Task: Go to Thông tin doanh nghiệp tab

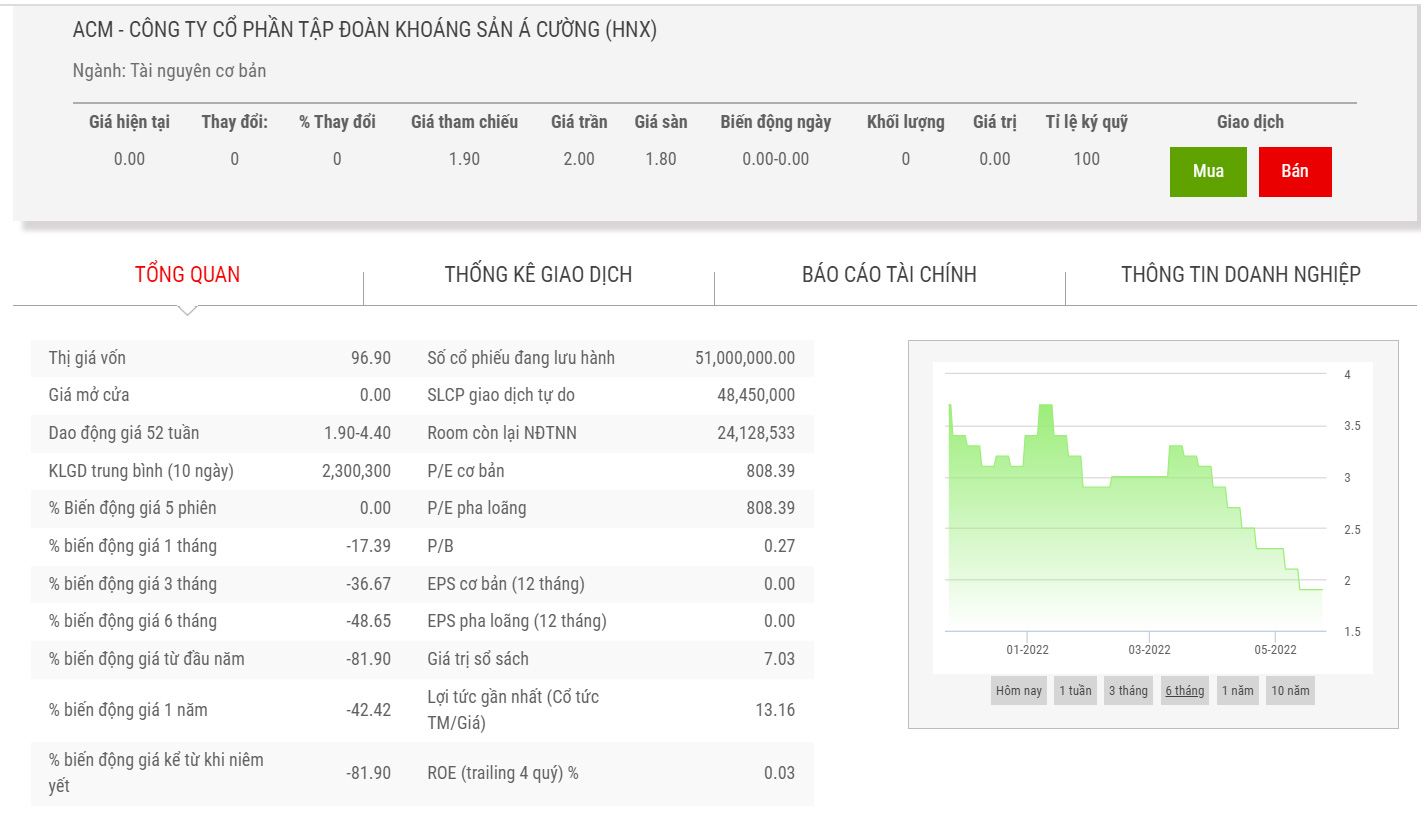Action: click(x=1240, y=274)
